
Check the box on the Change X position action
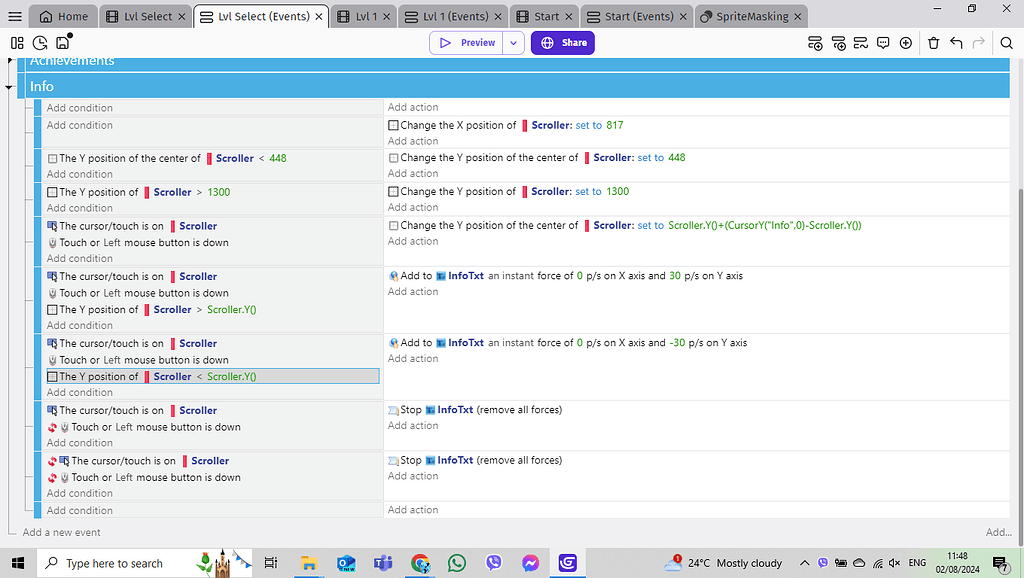tap(393, 124)
